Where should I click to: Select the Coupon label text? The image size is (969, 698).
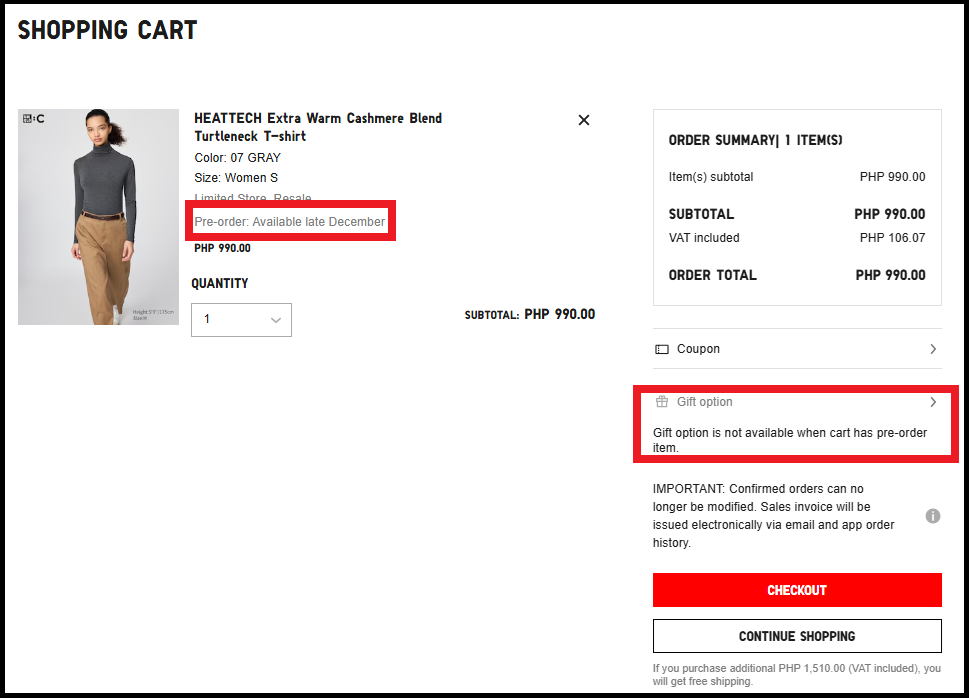coord(698,349)
